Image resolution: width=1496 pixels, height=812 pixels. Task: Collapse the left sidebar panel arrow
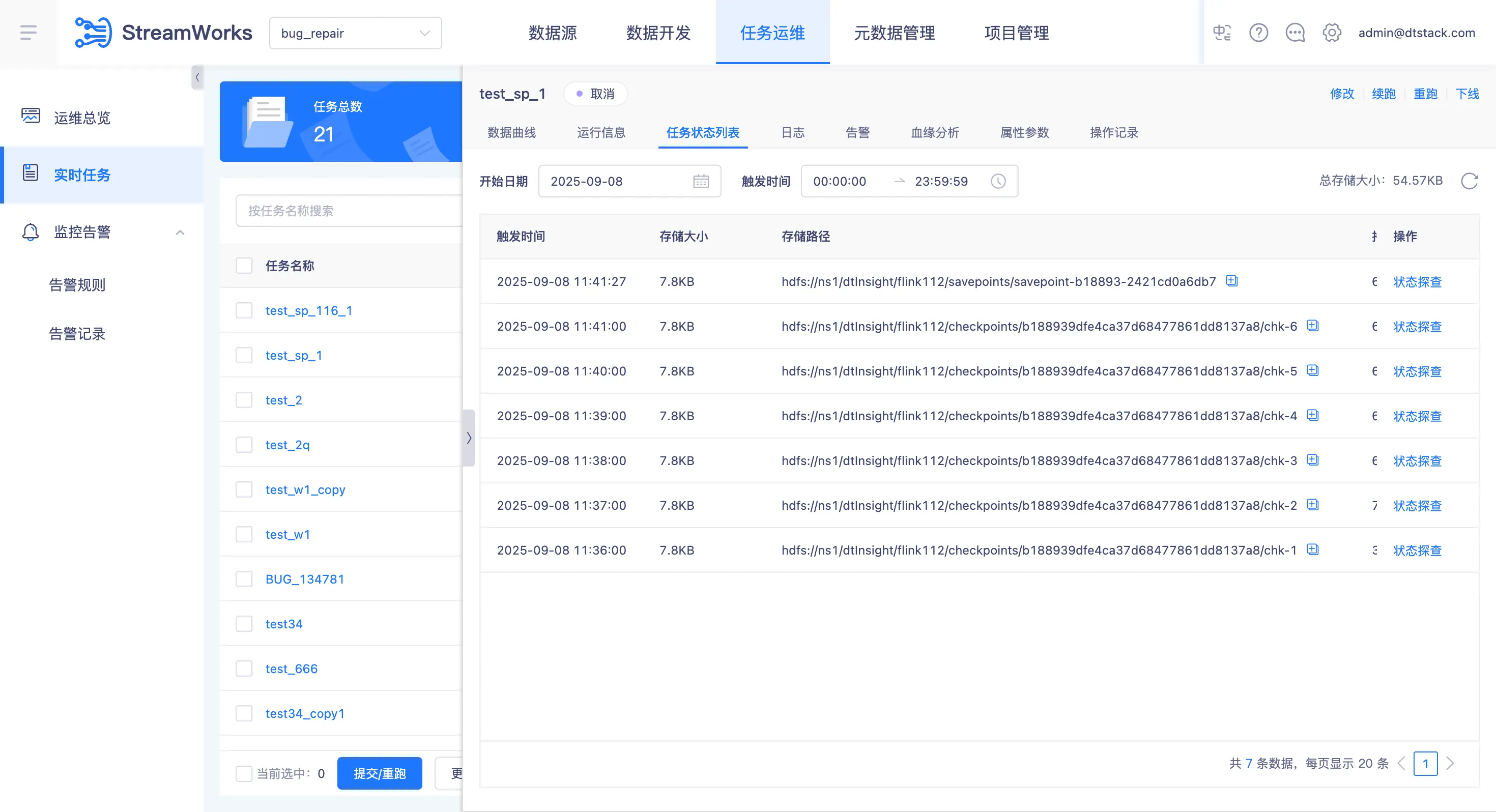(x=197, y=77)
